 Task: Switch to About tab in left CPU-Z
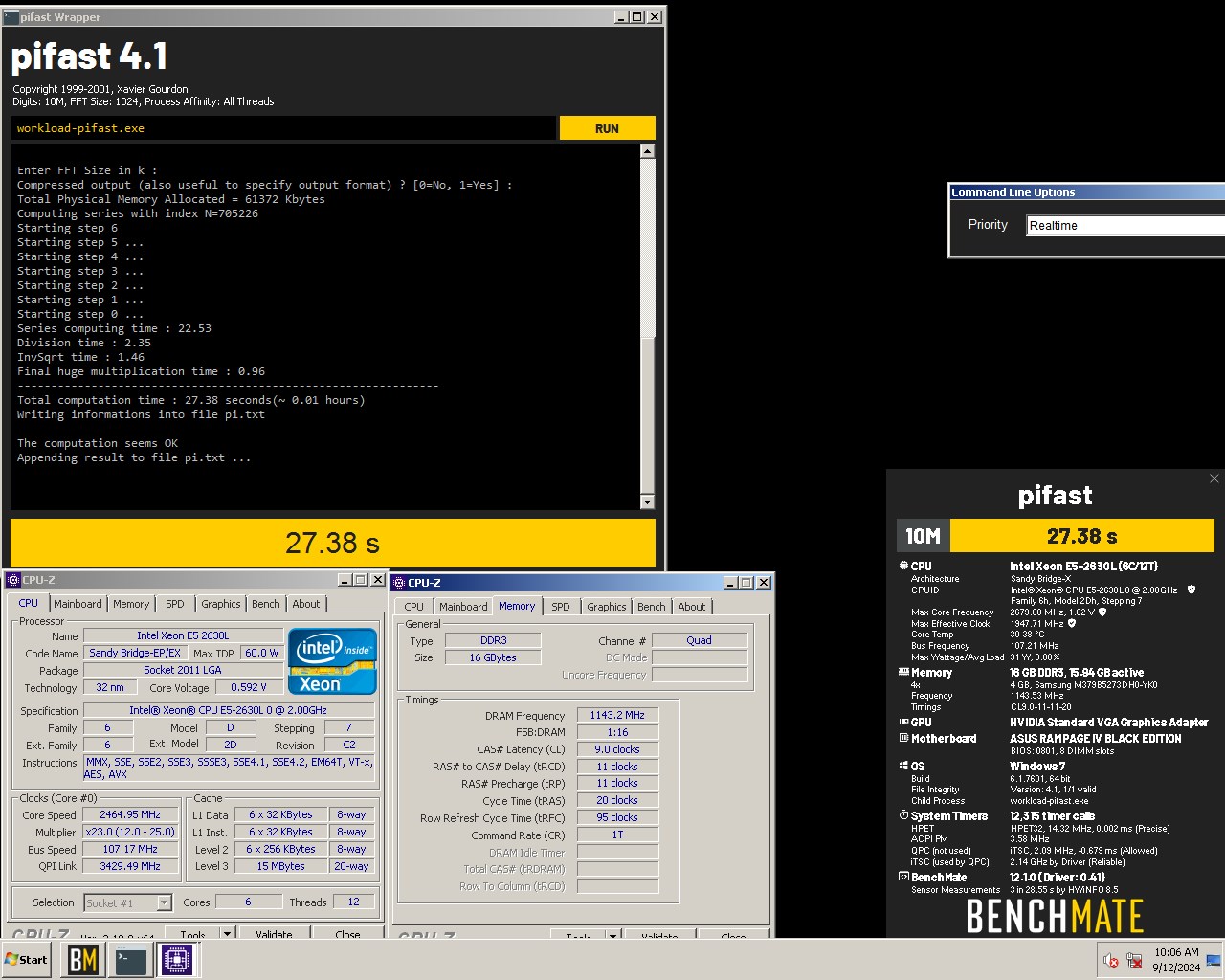(306, 604)
